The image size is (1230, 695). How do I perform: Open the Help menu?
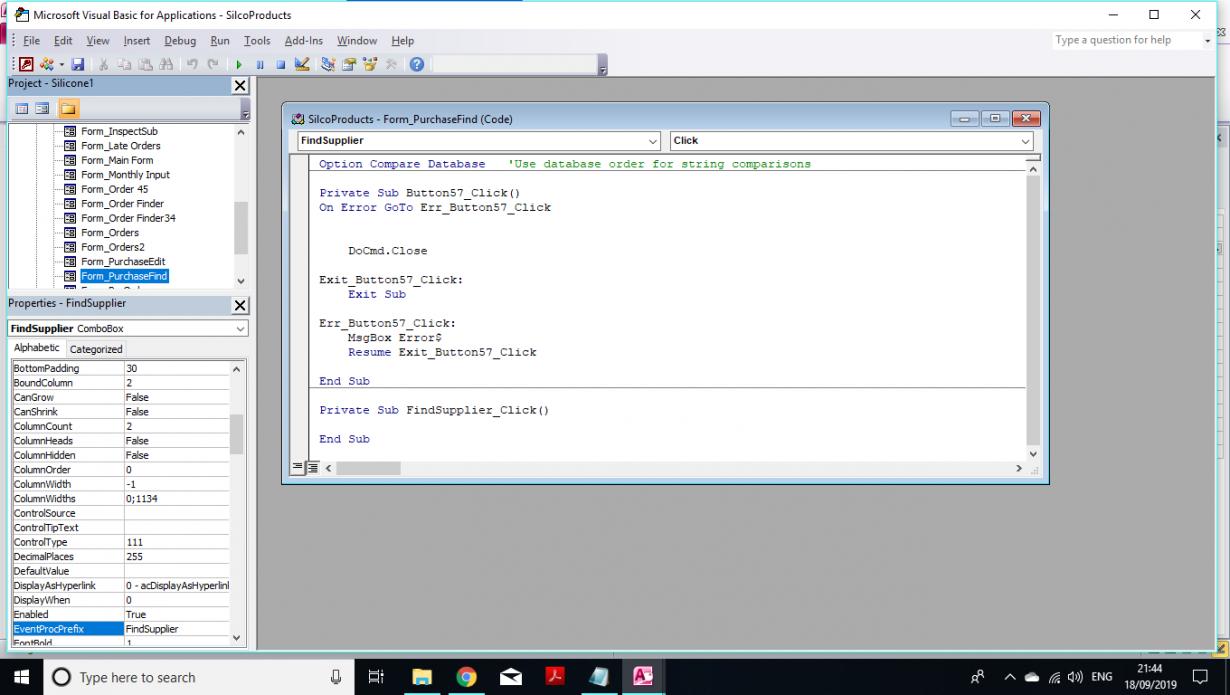pyautogui.click(x=402, y=41)
